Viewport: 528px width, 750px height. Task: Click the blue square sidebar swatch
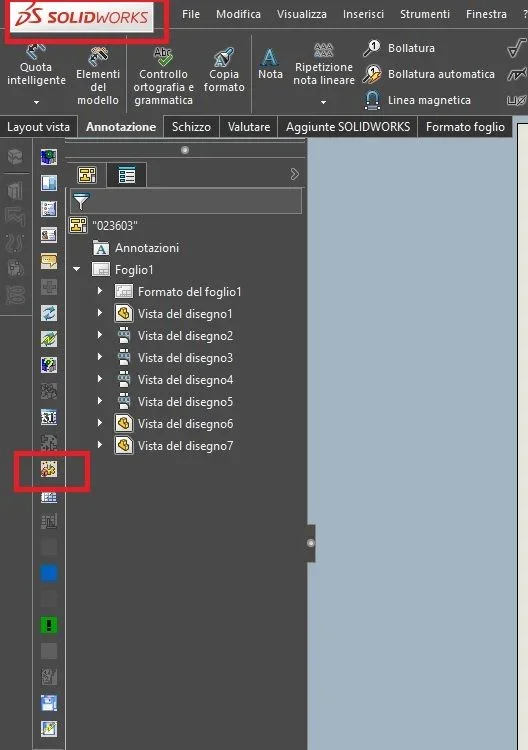click(49, 573)
